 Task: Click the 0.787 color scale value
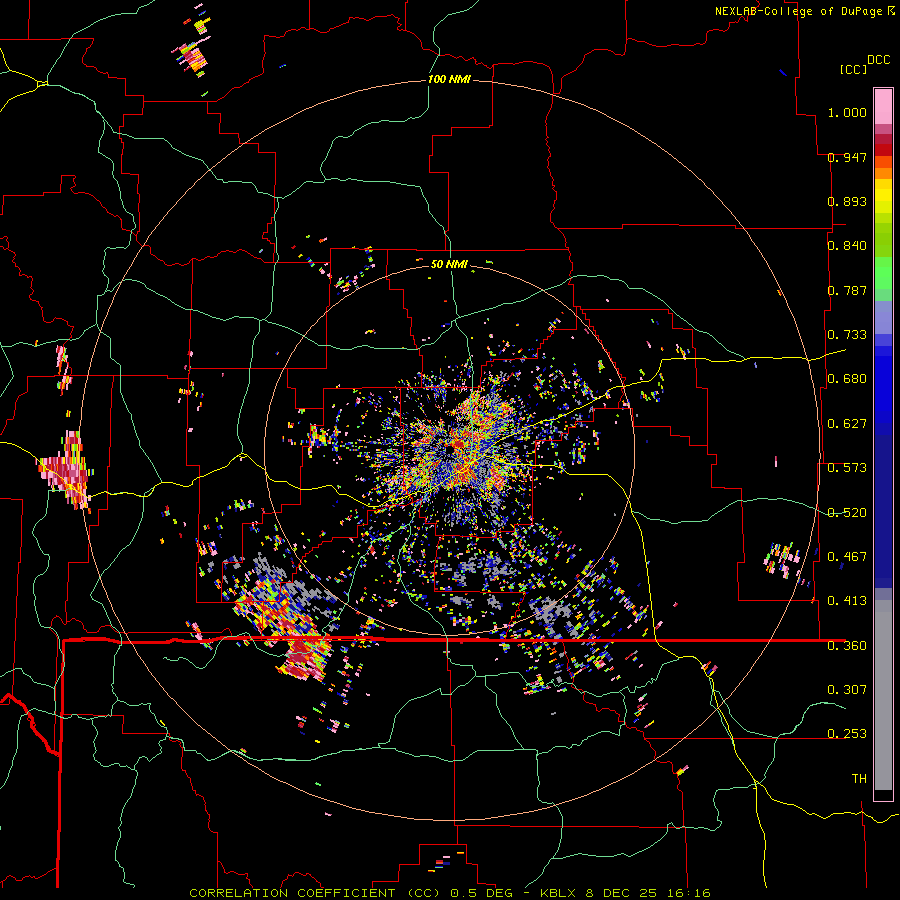(x=847, y=290)
